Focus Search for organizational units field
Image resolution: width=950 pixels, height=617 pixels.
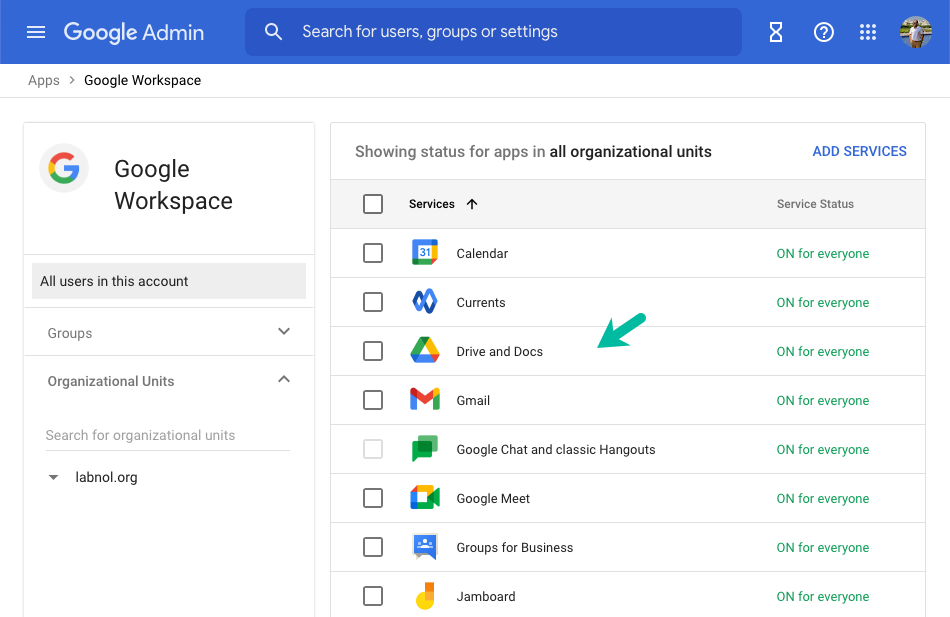click(x=168, y=435)
